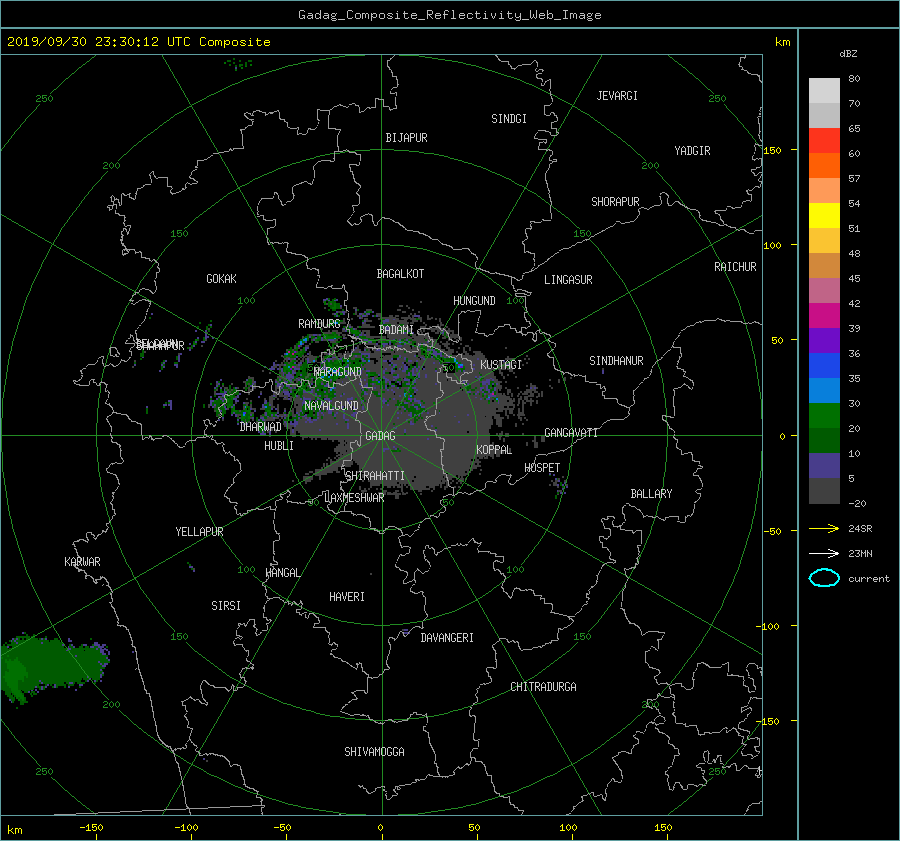This screenshot has height=841, width=900.
Task: Click the yellow 24SR arrow legend icon
Action: pos(824,528)
